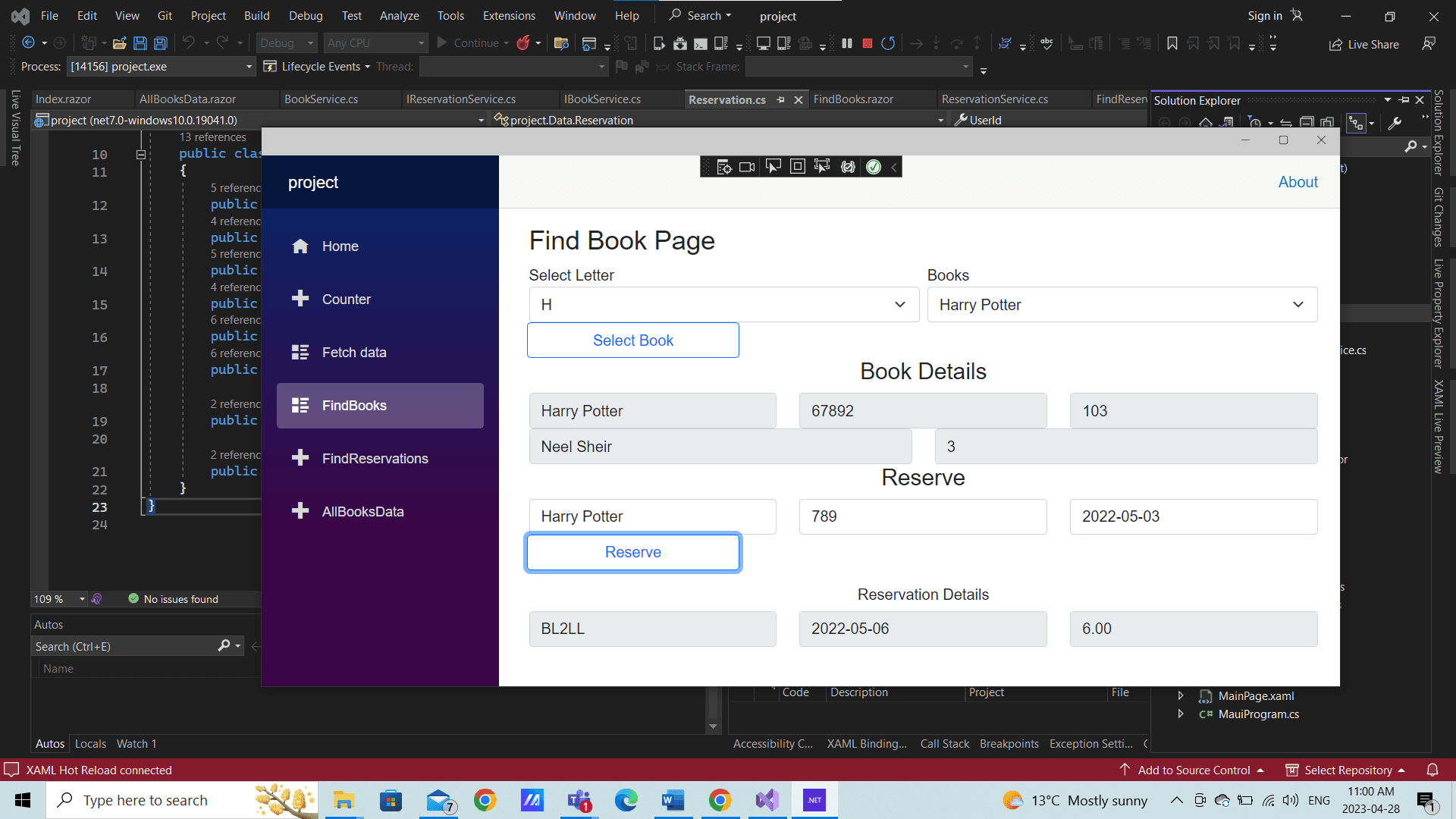This screenshot has width=1456, height=819.
Task: Open the feedback person icon
Action: click(1429, 44)
